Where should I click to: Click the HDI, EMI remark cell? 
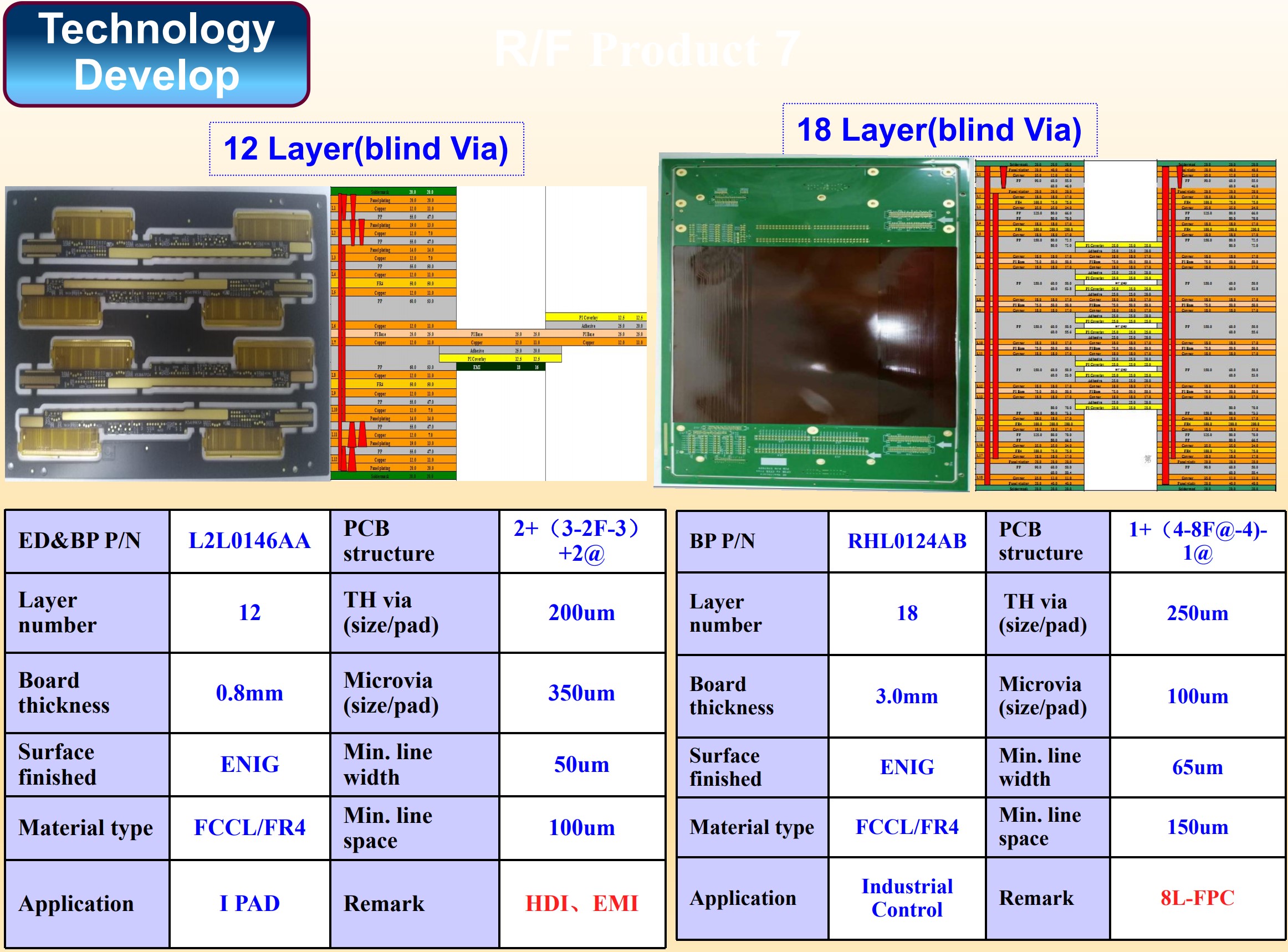coord(581,903)
